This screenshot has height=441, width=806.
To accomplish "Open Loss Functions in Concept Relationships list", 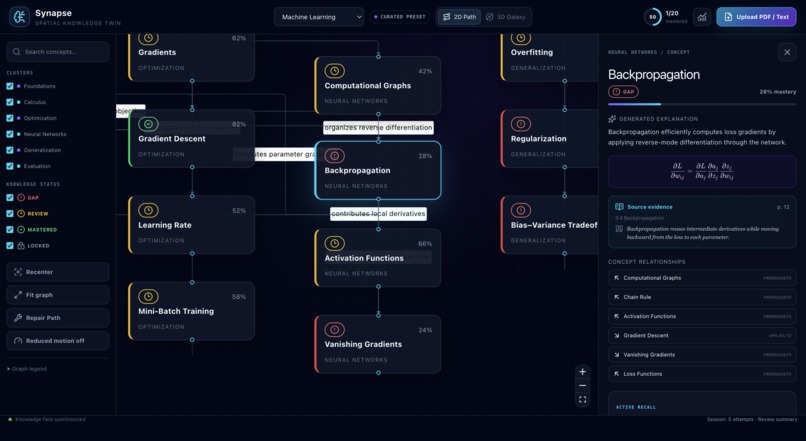I will coord(702,374).
